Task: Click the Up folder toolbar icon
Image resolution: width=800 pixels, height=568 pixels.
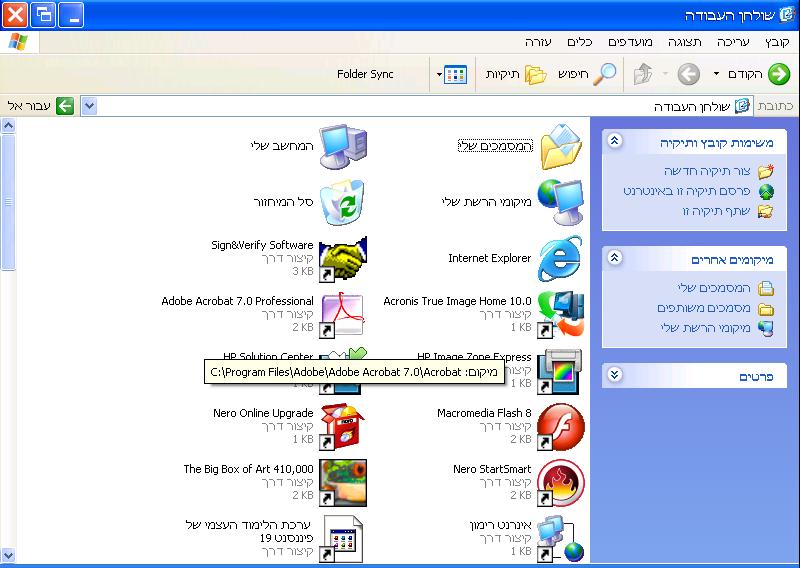Action: point(643,75)
